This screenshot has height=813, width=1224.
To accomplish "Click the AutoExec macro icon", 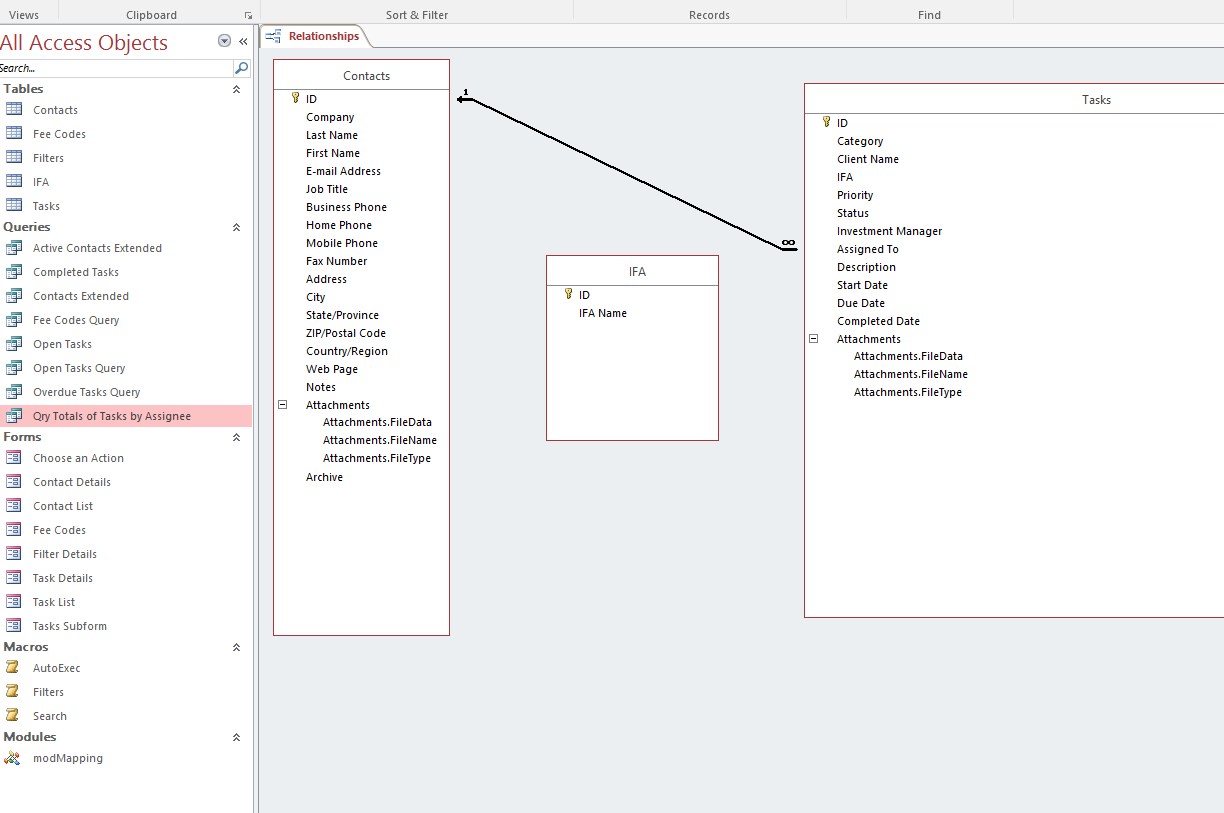I will point(13,667).
